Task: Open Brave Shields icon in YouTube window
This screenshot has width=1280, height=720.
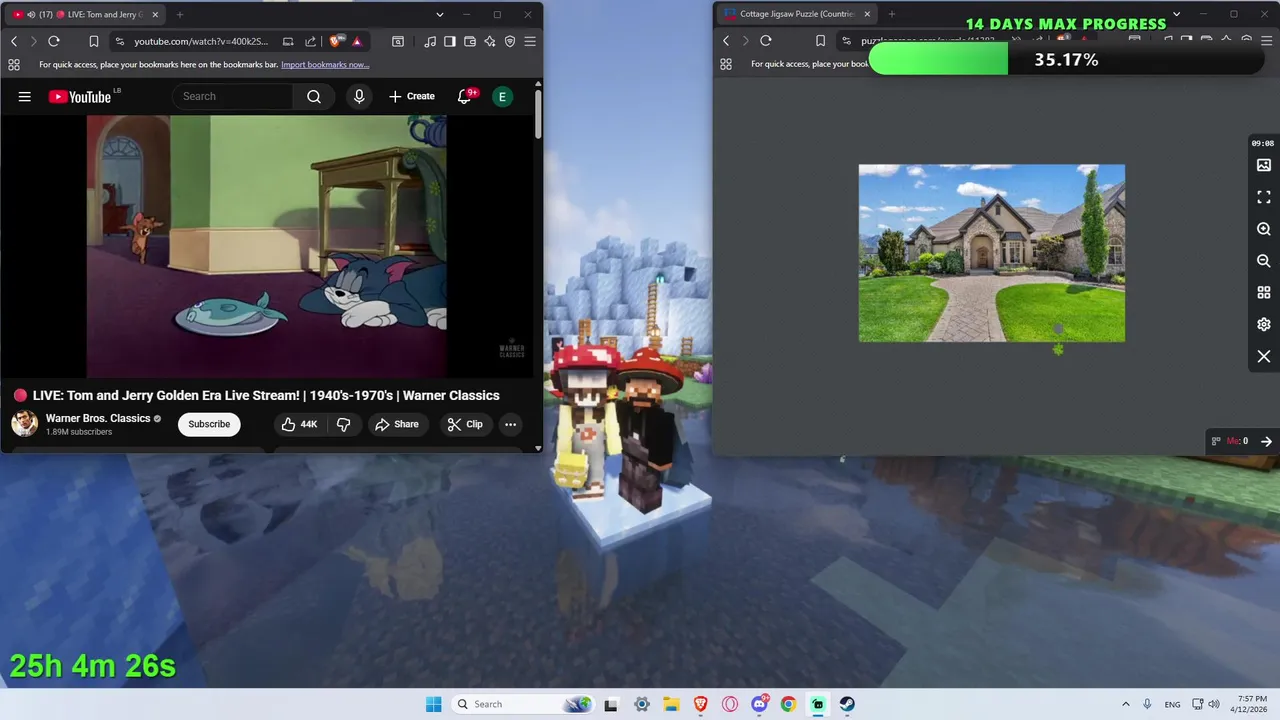Action: pos(335,41)
